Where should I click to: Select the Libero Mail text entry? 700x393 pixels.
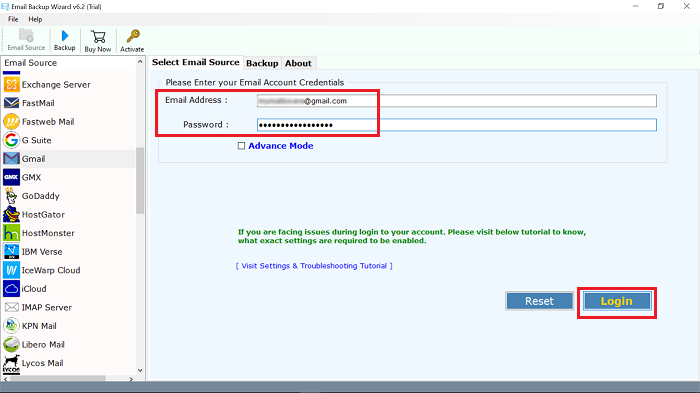43,345
